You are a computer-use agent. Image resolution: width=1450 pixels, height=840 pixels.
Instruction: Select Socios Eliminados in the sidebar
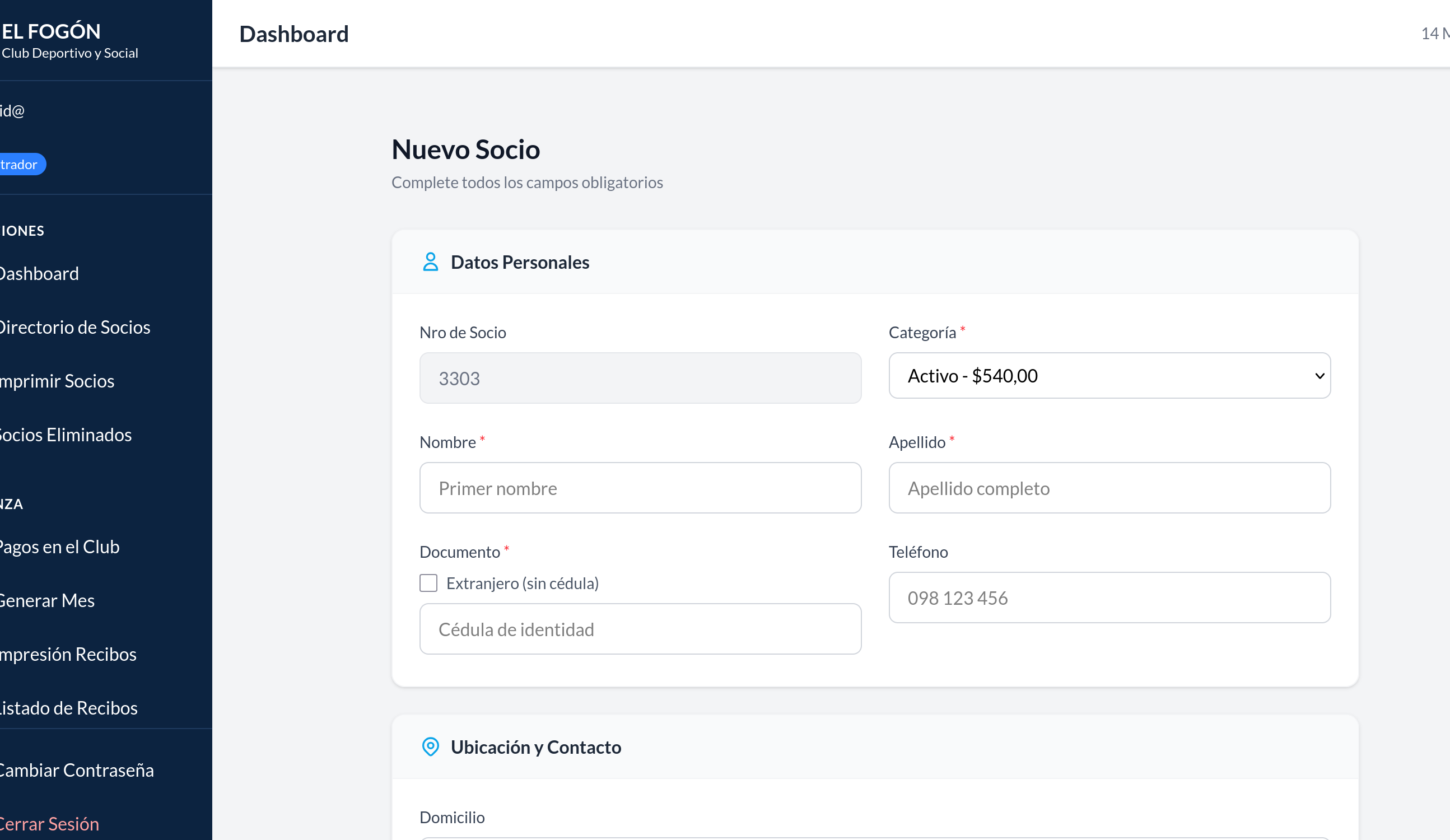point(66,435)
